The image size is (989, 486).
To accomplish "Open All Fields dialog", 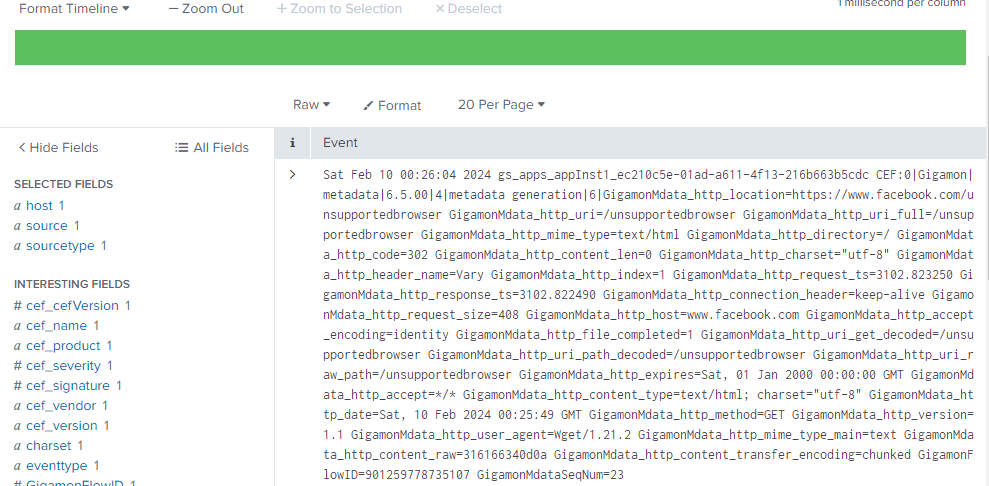I will [x=212, y=148].
